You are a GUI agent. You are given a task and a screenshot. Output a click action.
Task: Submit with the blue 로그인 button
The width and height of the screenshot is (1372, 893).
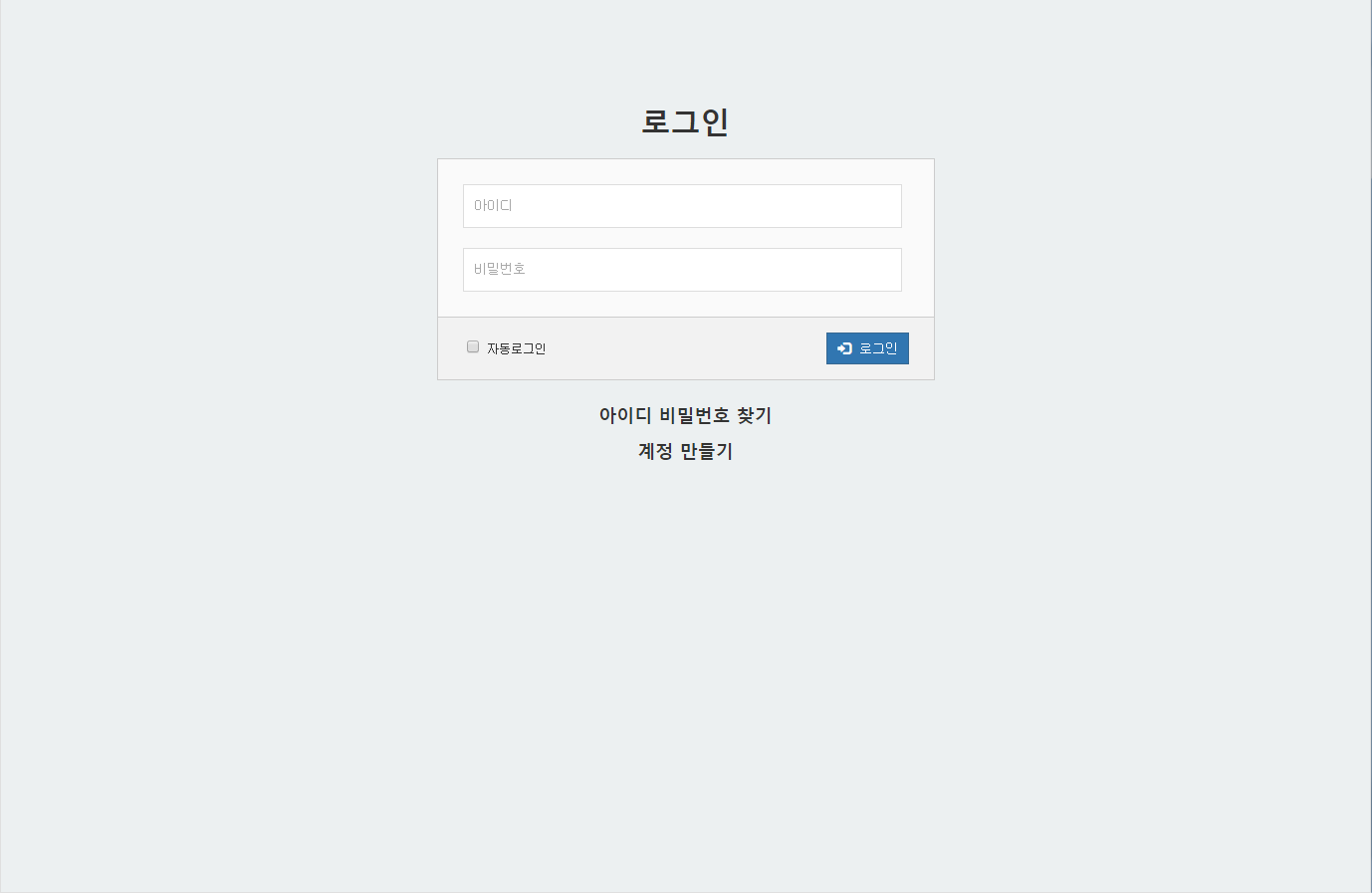coord(867,348)
